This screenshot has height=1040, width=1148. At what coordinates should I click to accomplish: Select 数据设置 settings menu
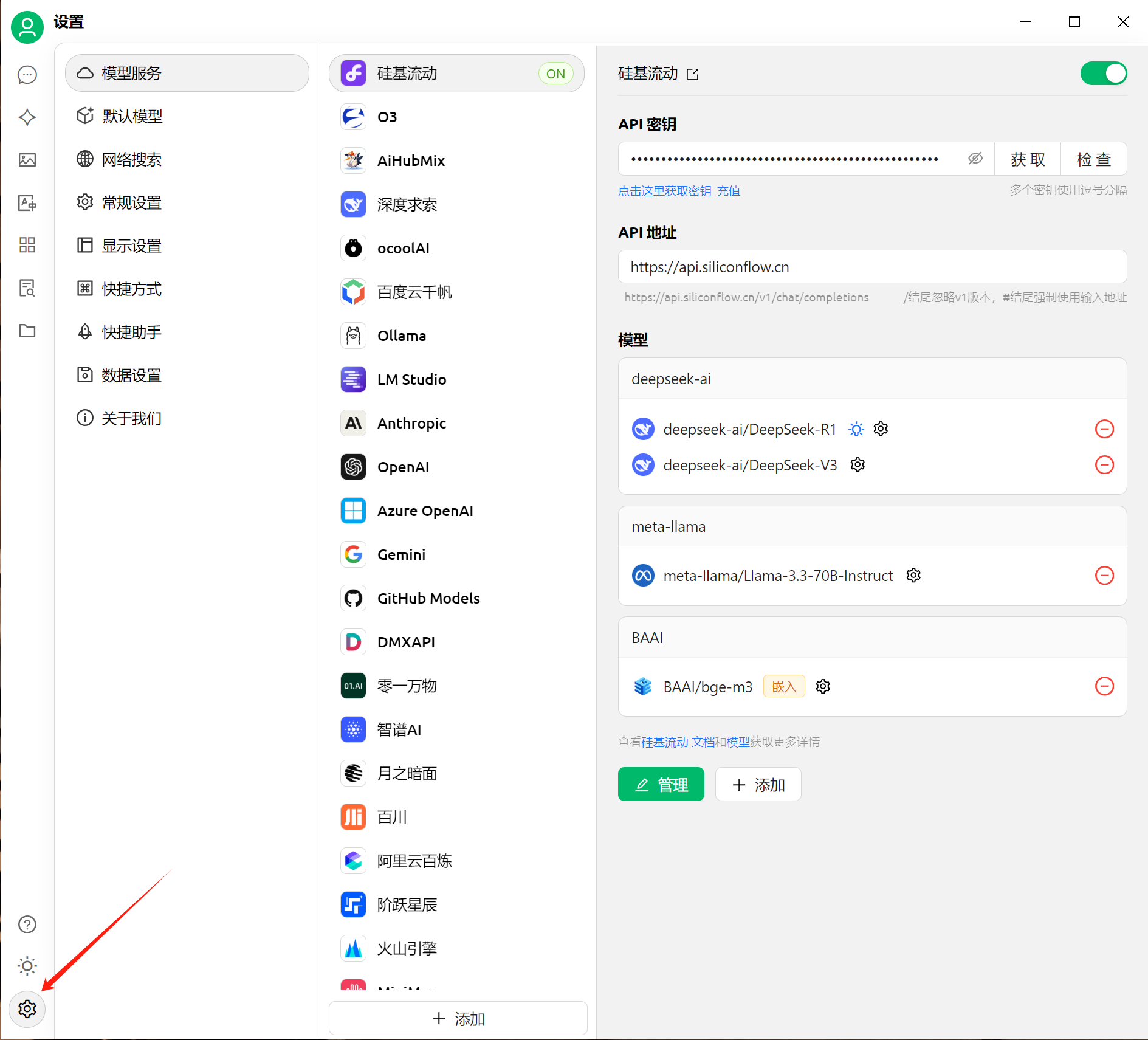[187, 375]
